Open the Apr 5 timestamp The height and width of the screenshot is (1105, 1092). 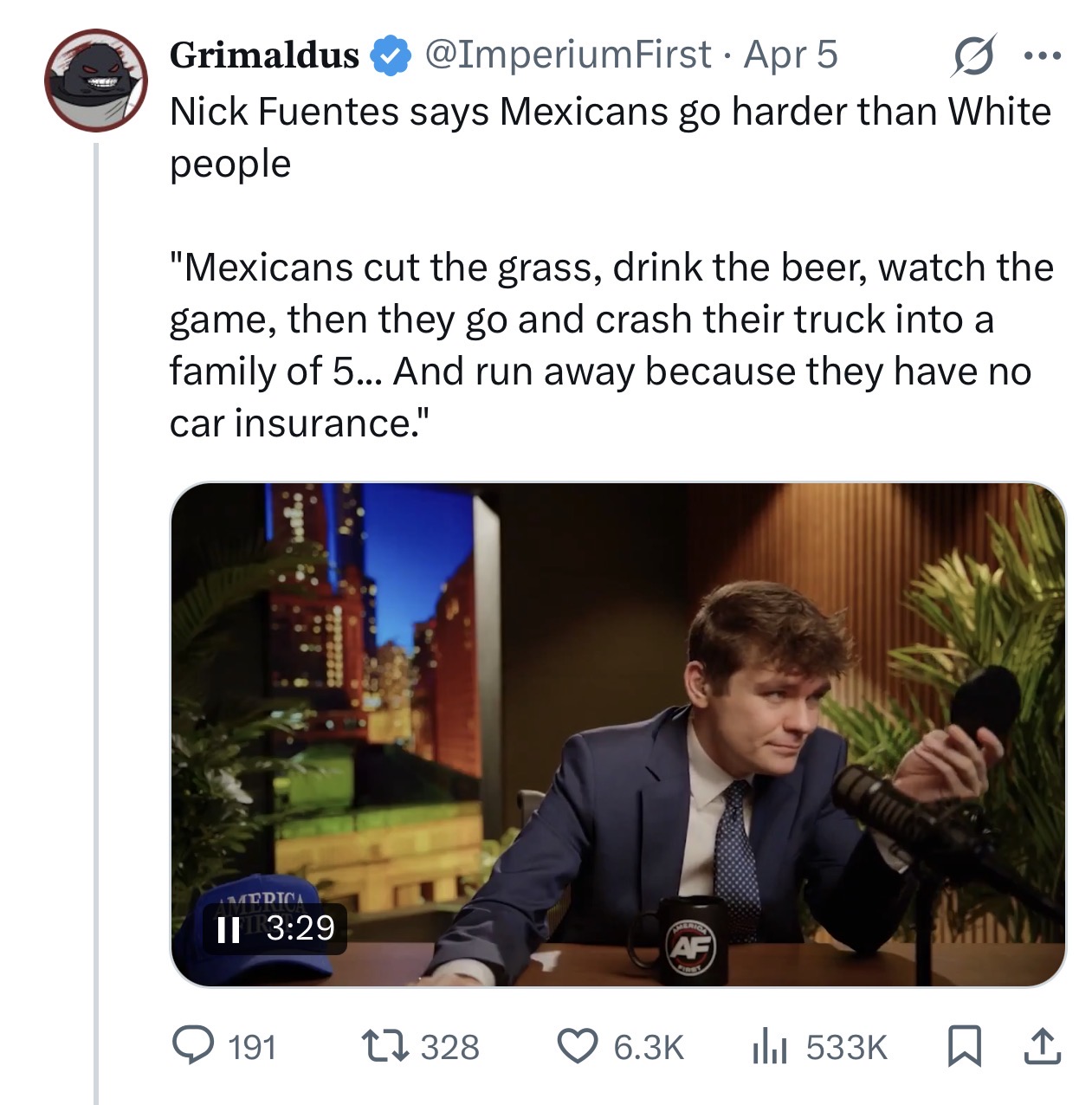pos(791,55)
